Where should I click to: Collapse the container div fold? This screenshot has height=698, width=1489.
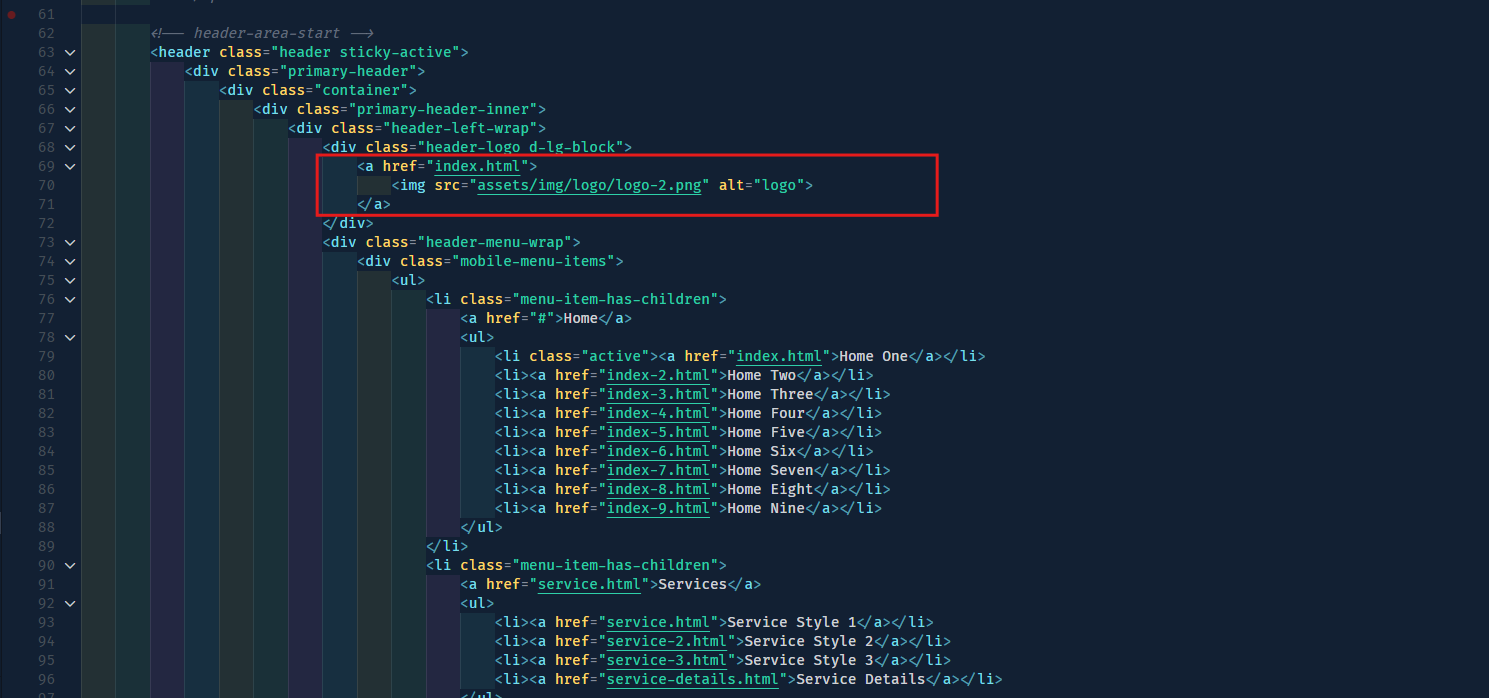68,89
